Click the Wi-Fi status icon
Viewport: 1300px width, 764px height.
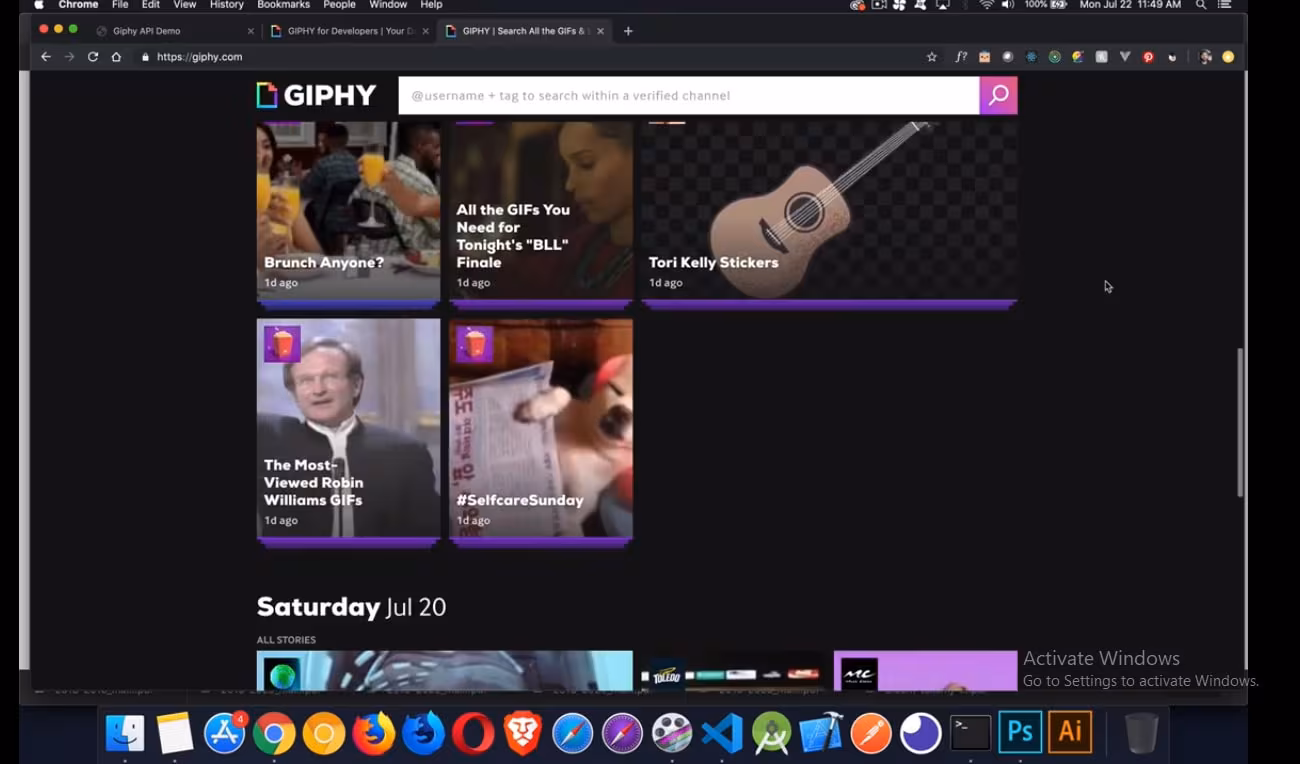coord(986,5)
